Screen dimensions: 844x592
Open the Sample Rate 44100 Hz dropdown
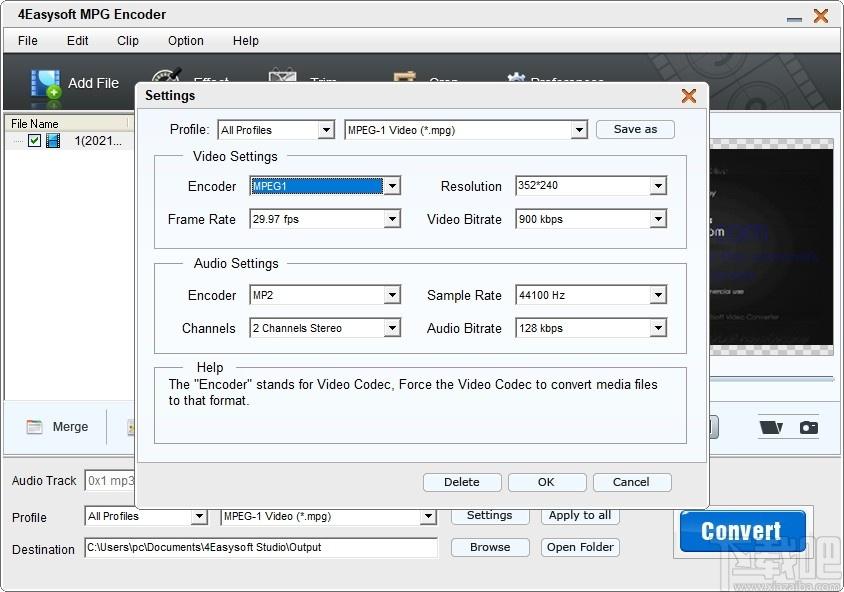(658, 295)
